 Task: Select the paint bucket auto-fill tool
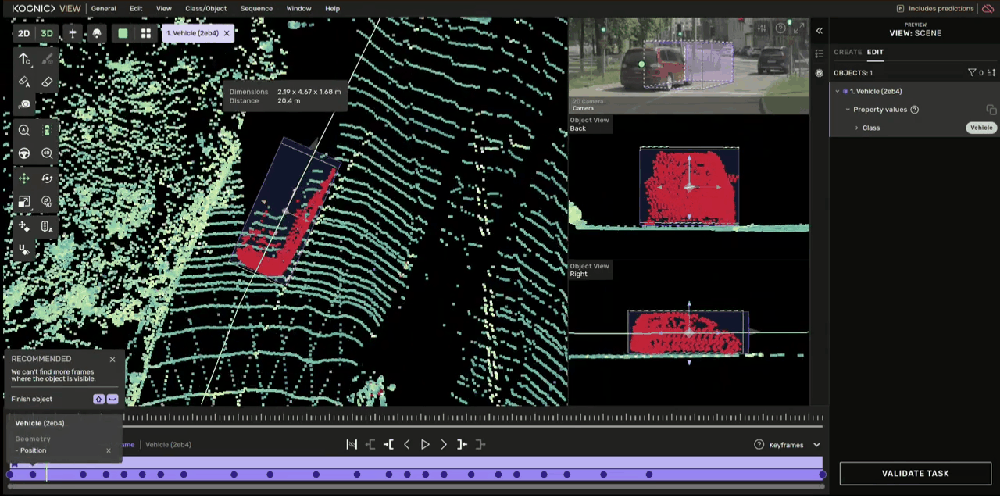(24, 82)
